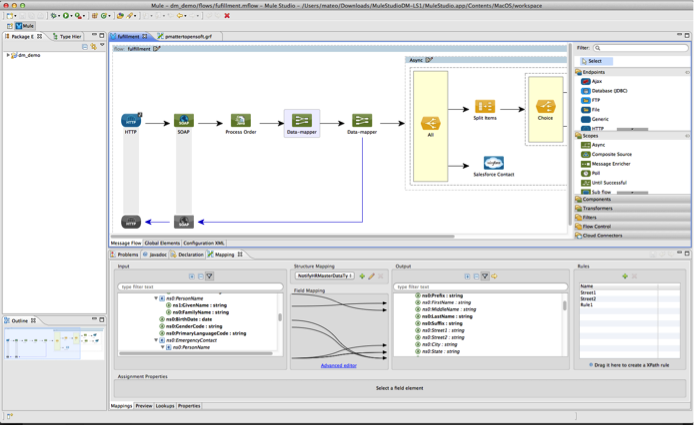The image size is (694, 426).
Task: Pick Until Successful scope from palette
Action: point(604,182)
